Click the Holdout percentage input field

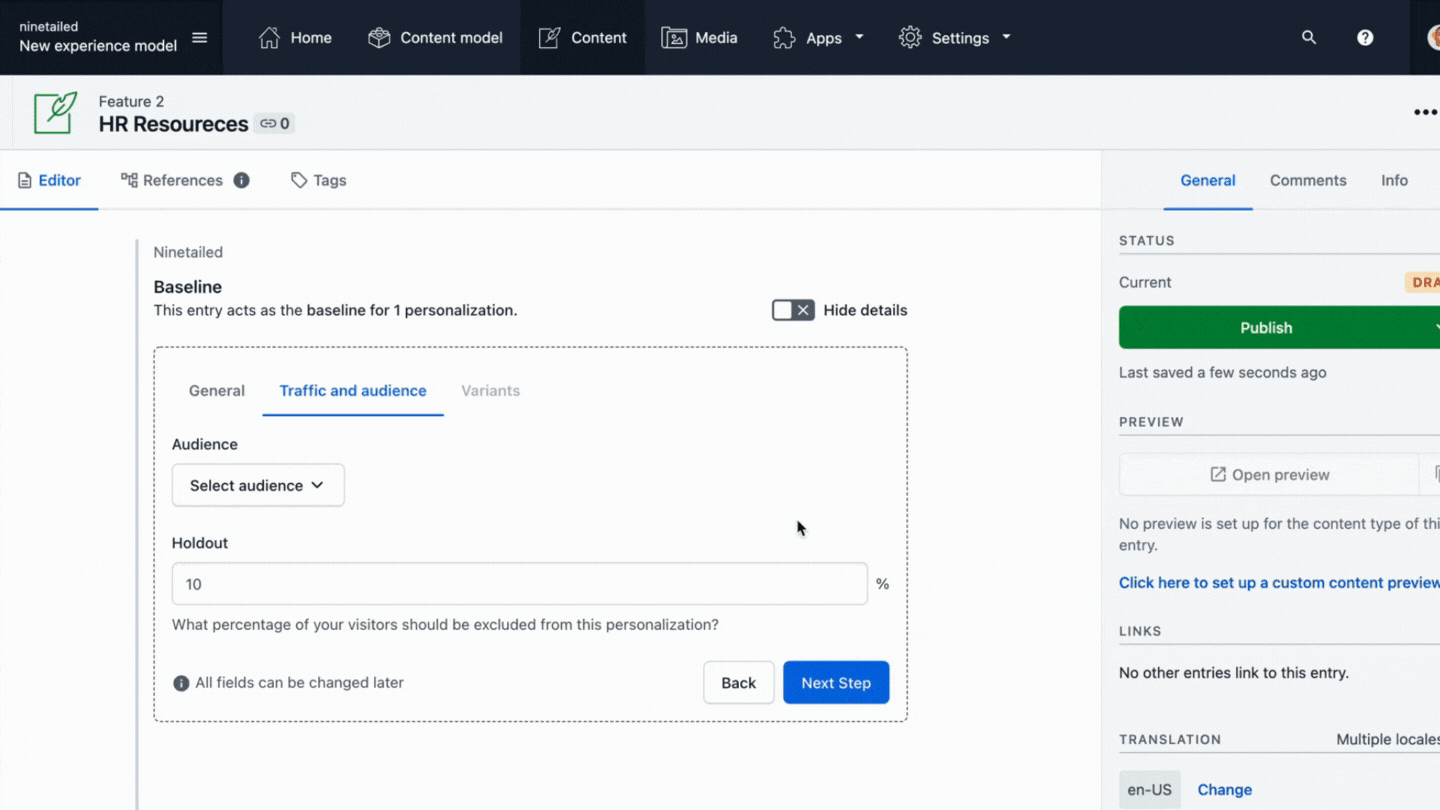[x=519, y=584]
